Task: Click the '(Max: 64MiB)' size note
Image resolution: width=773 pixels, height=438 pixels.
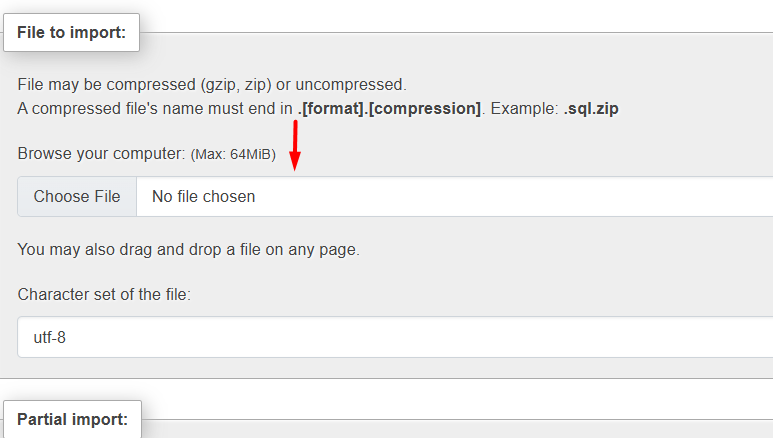Action: (233, 156)
